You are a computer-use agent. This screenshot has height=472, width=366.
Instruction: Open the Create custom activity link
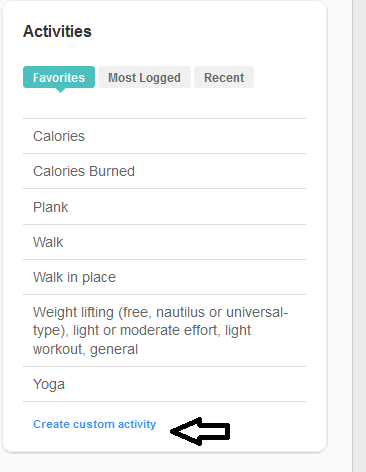pos(95,424)
